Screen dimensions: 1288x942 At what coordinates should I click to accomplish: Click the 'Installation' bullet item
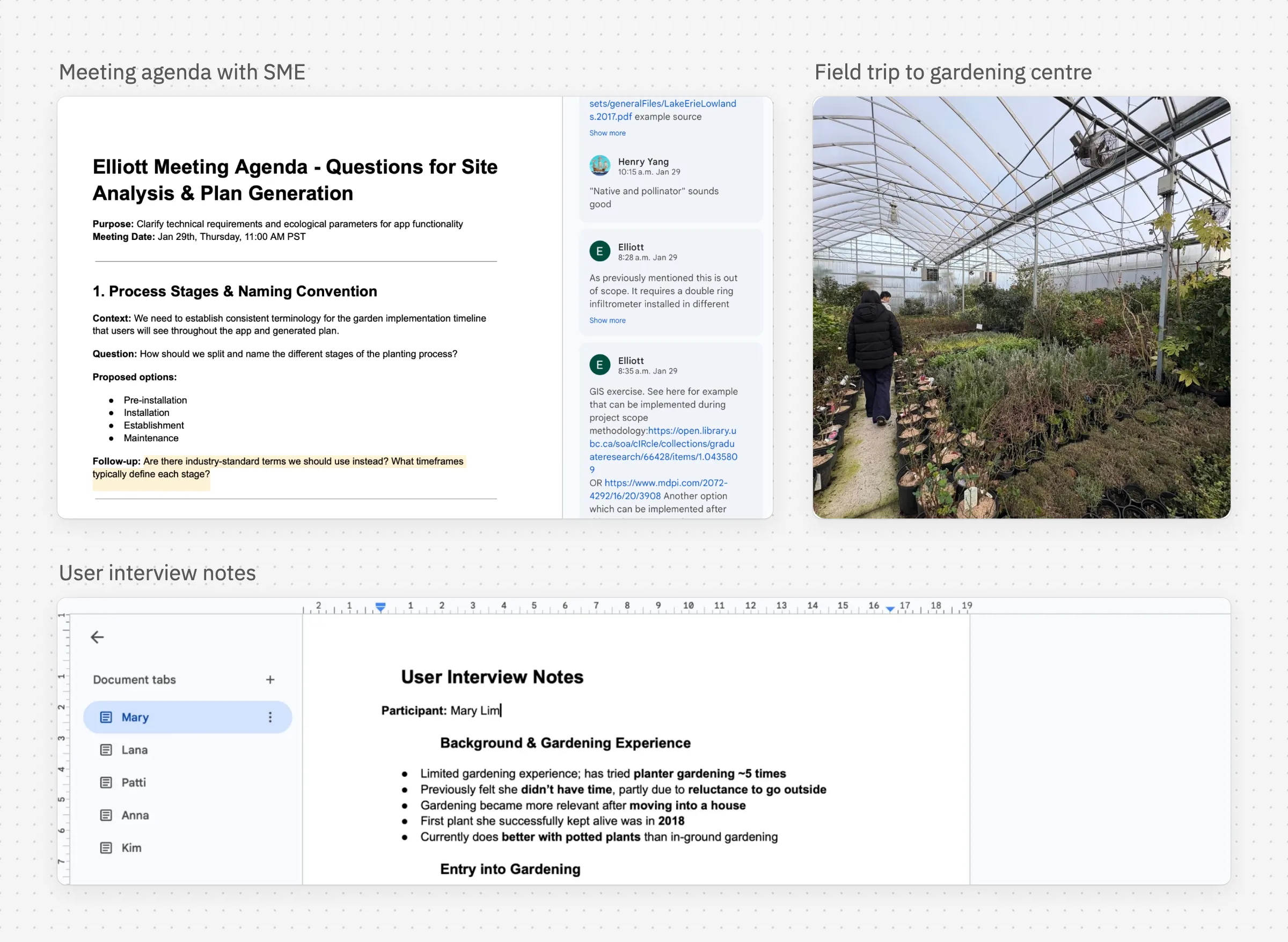click(147, 413)
